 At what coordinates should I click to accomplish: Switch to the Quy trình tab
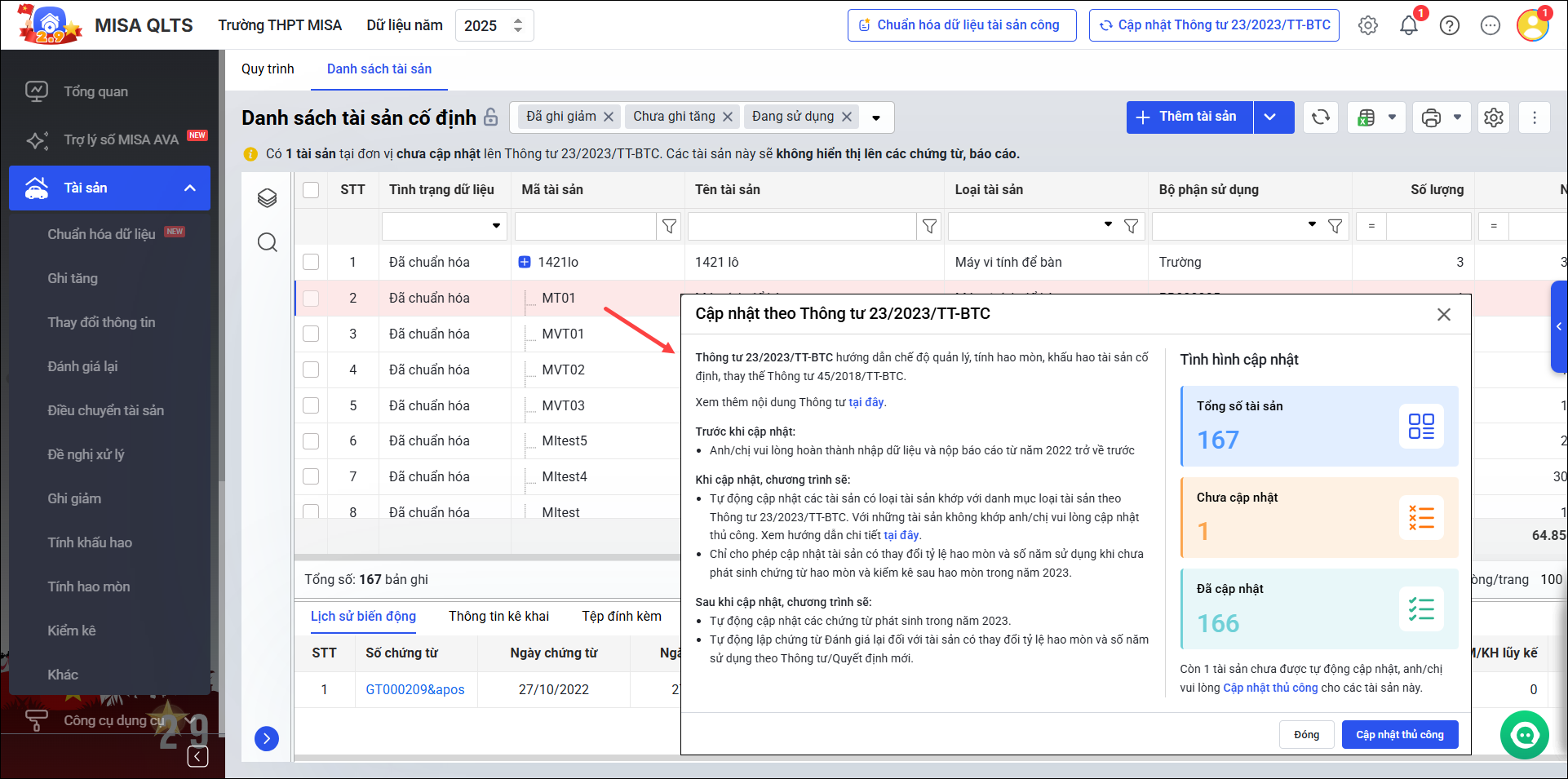point(268,69)
